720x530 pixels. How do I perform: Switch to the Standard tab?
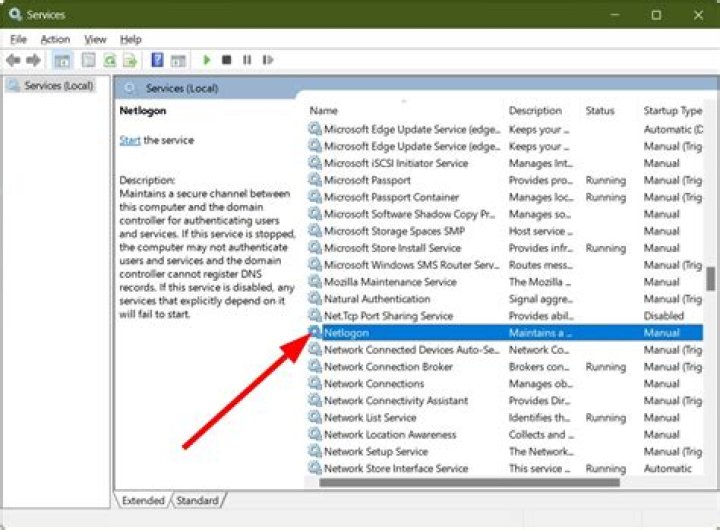click(x=197, y=500)
